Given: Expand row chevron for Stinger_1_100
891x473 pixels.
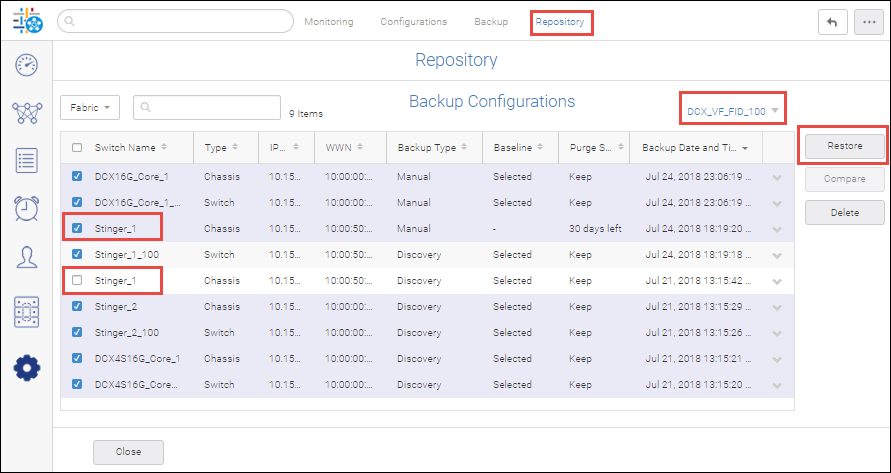Looking at the screenshot, I should click(x=777, y=256).
